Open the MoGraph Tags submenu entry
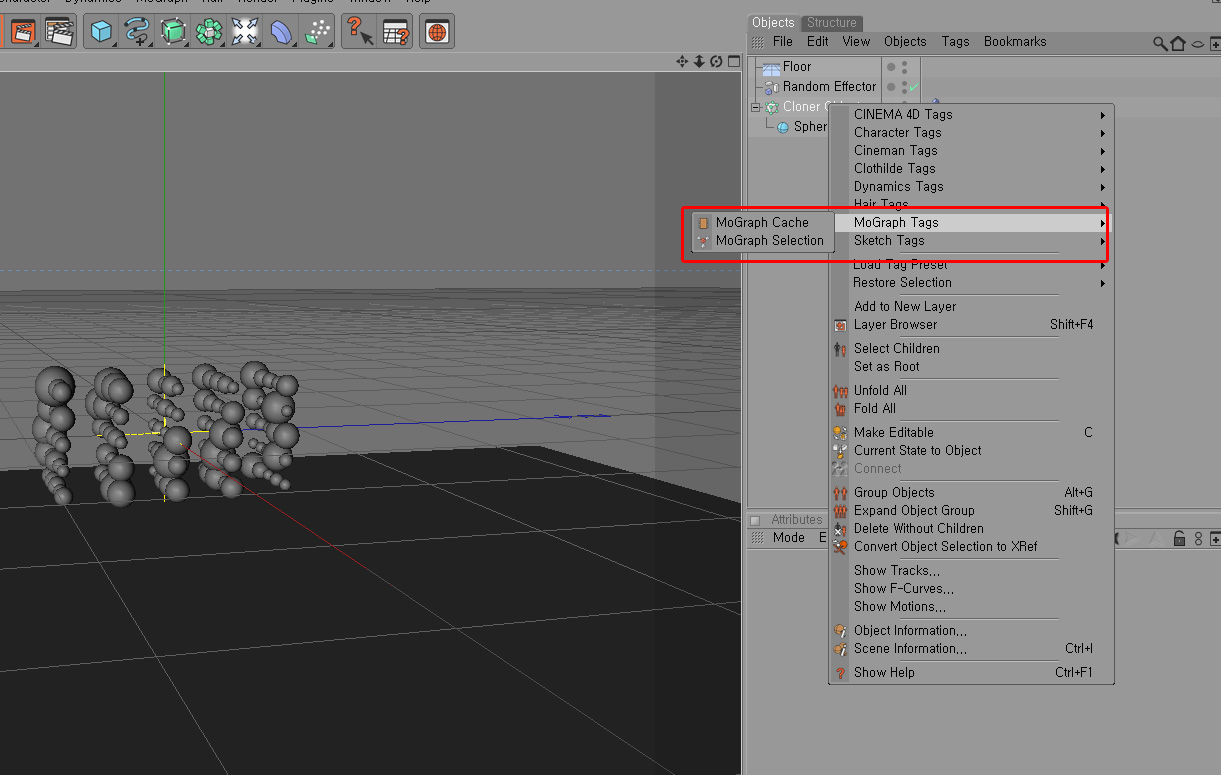Viewport: 1221px width, 775px height. (x=971, y=222)
